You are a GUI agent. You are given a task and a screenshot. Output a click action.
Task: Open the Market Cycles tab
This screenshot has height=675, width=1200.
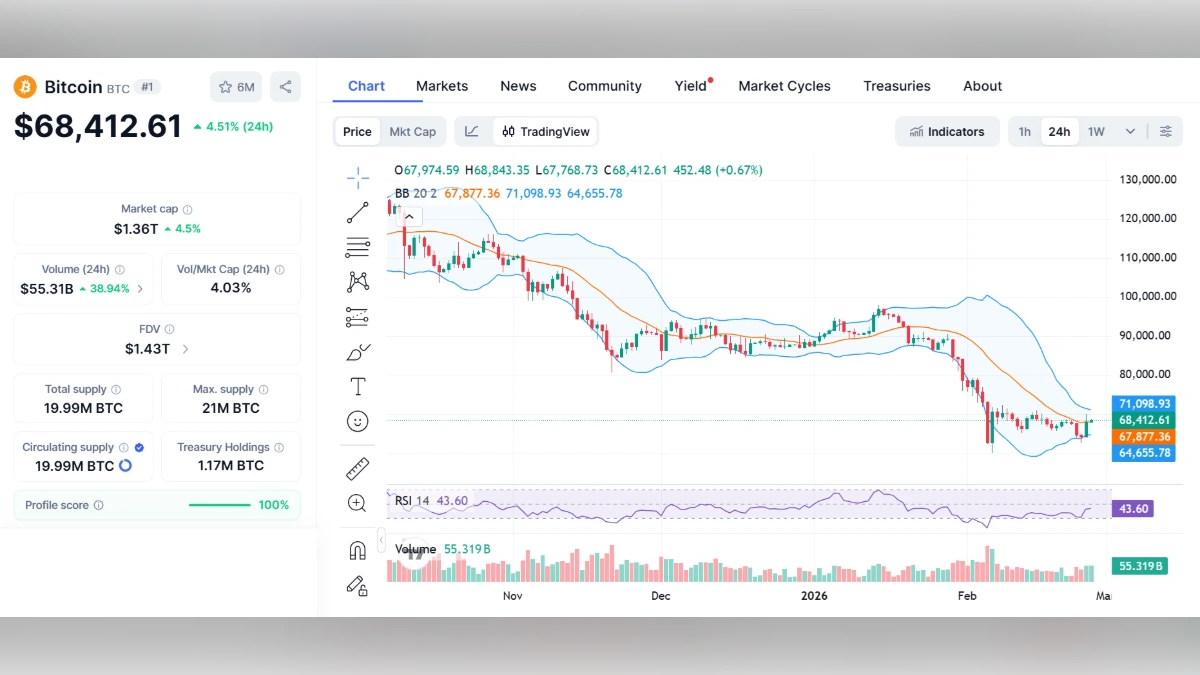pyautogui.click(x=784, y=86)
